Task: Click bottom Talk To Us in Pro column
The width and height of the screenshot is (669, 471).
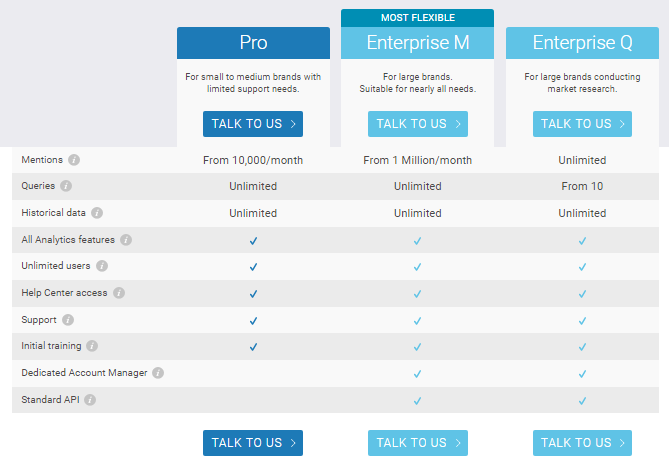Action: [253, 443]
